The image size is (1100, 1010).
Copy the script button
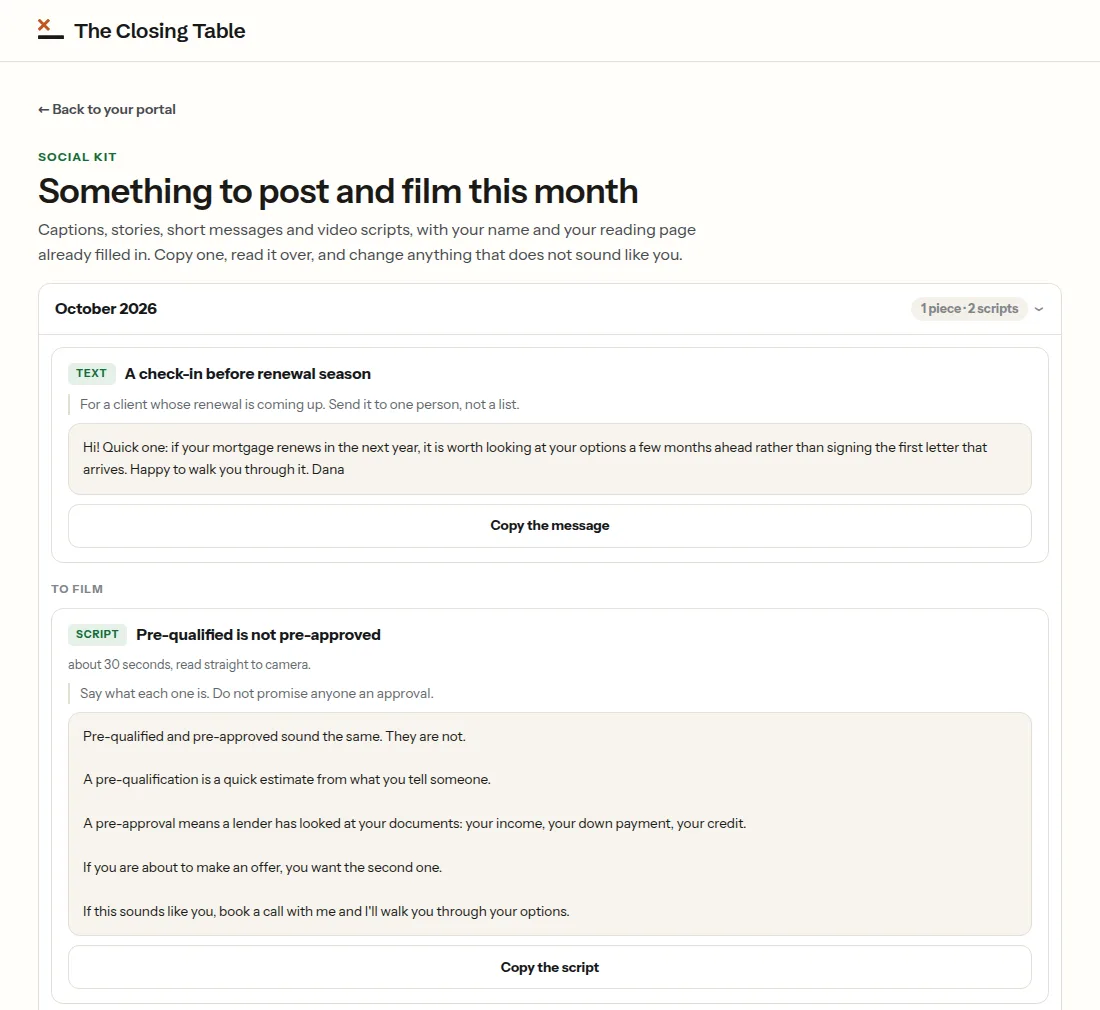tap(550, 967)
